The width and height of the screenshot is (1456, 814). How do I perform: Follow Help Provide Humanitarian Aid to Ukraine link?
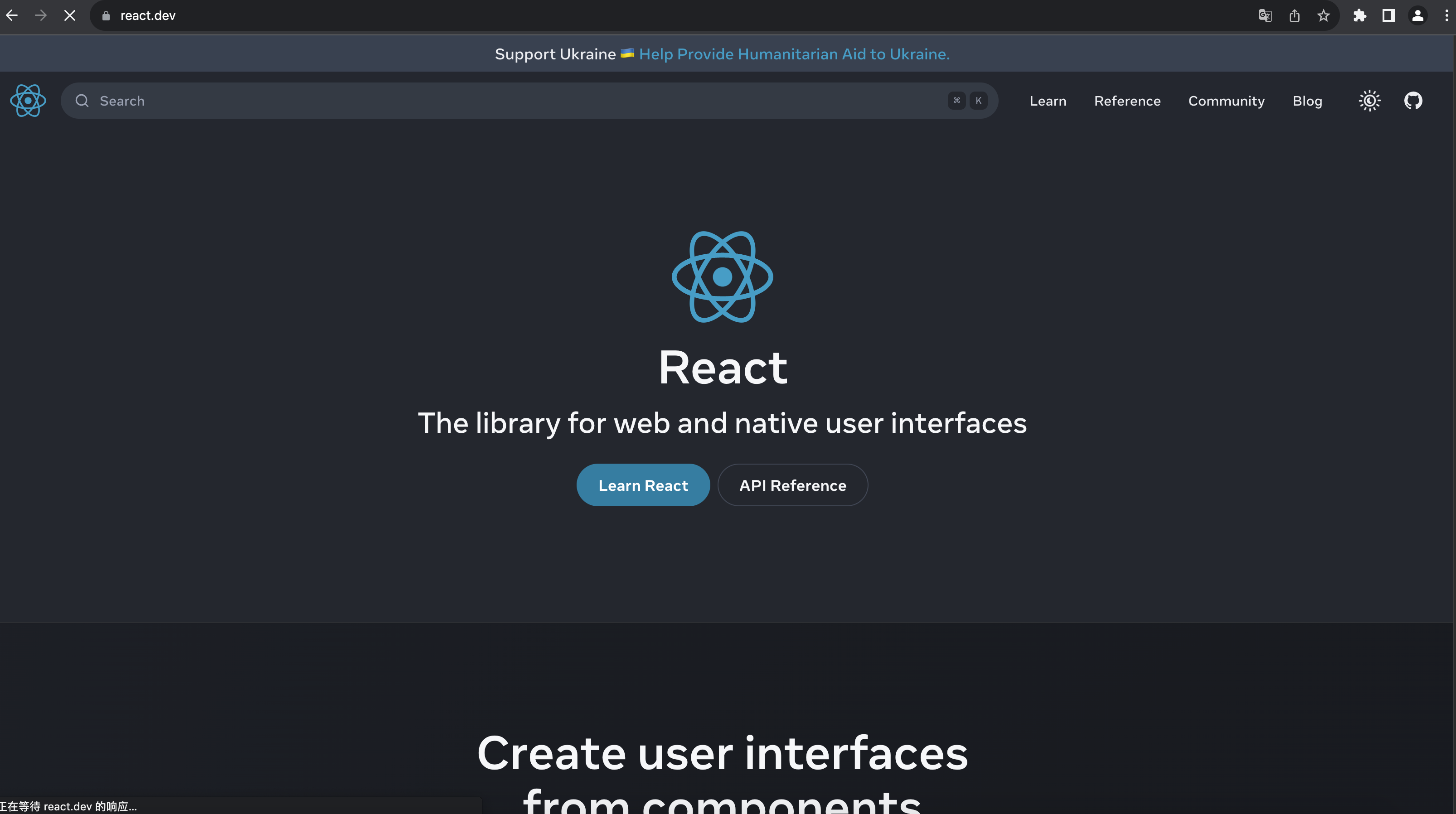coord(794,53)
